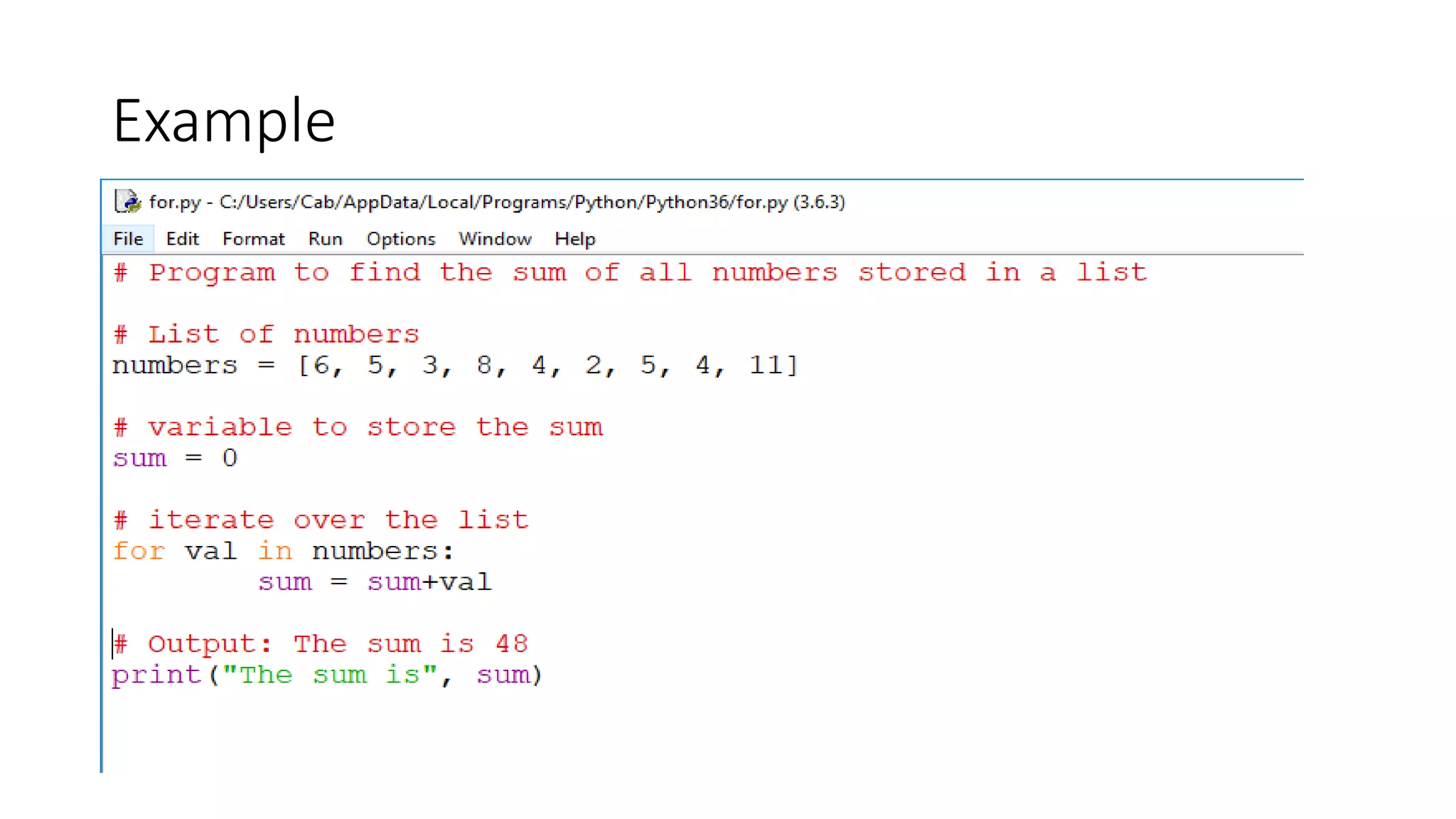Open the Options menu

tap(400, 239)
